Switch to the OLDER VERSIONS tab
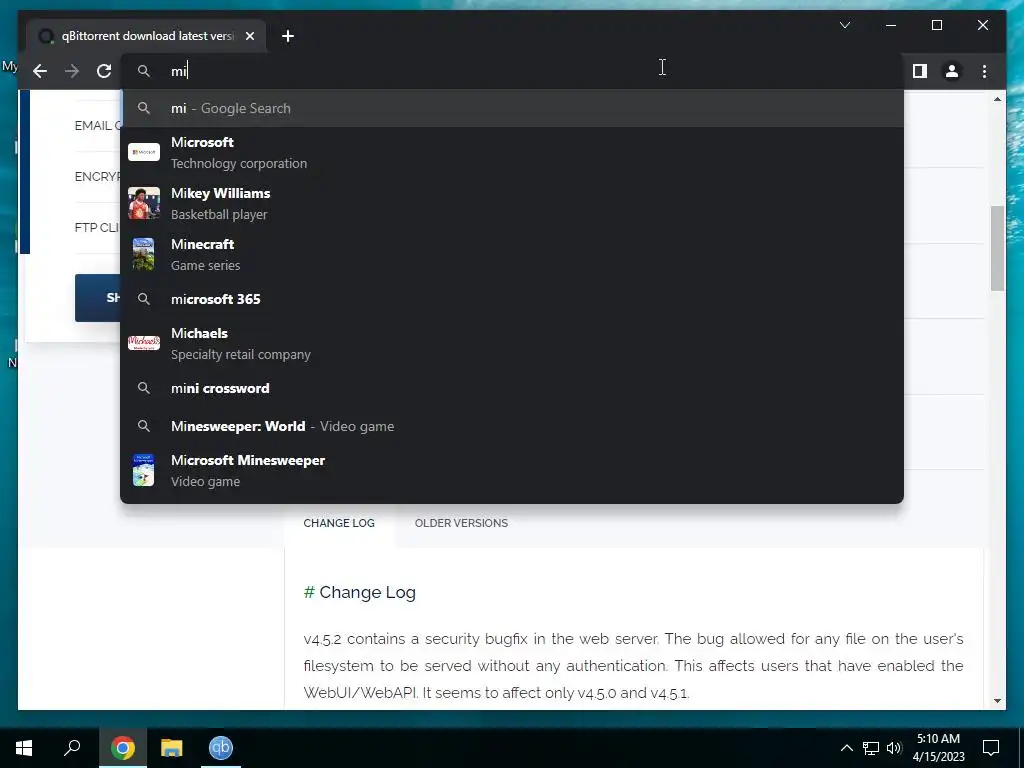 [461, 523]
